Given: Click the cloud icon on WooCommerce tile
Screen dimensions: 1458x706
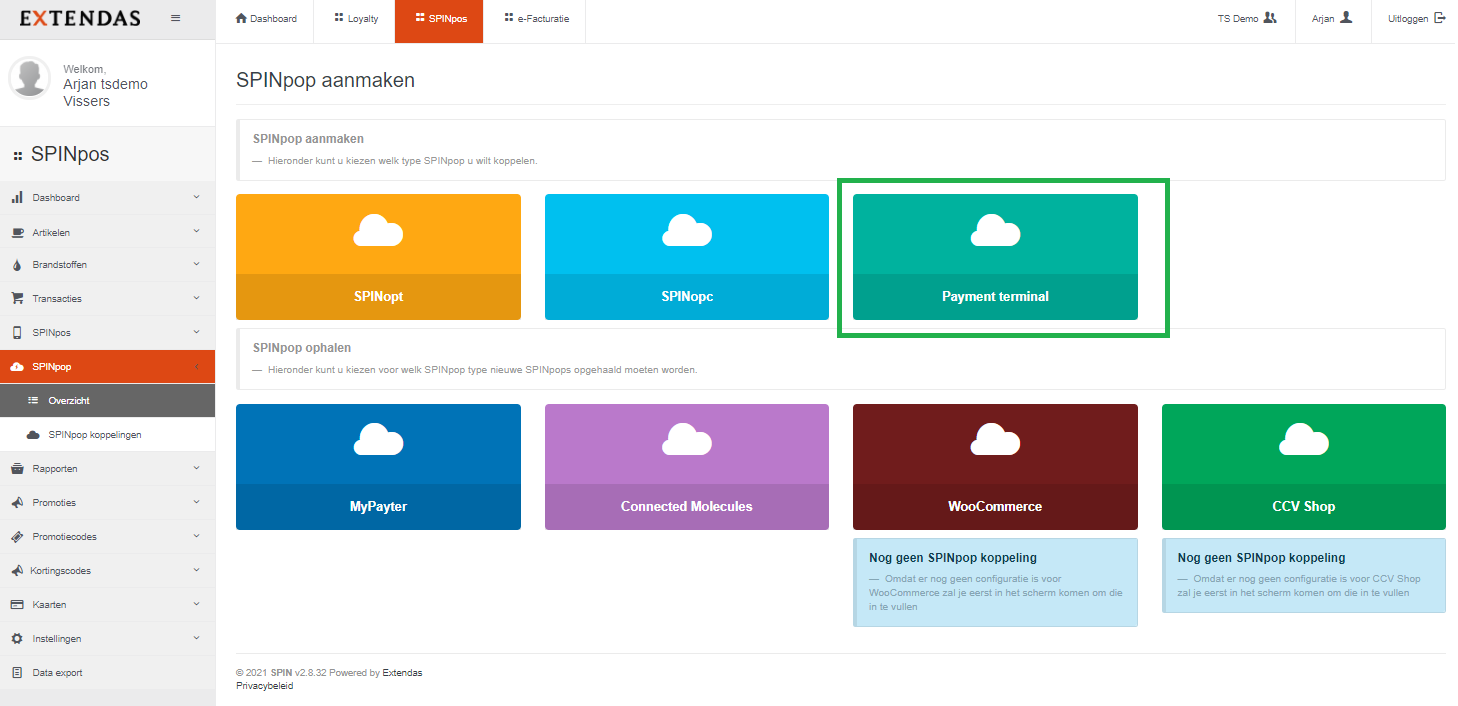Looking at the screenshot, I should pos(995,440).
